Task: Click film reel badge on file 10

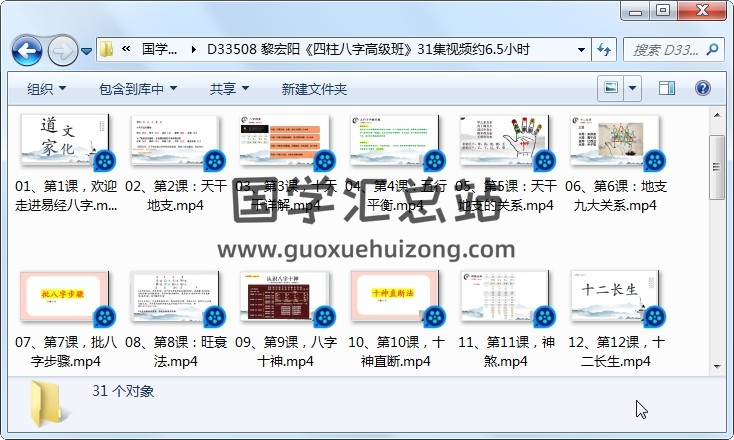Action: pyautogui.click(x=435, y=317)
